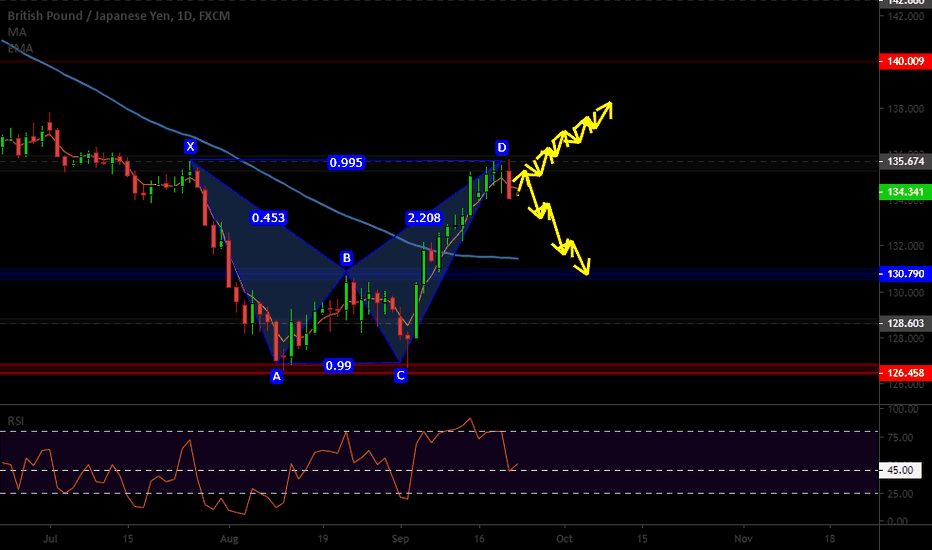Select 128.000 on the price scale
This screenshot has width=932, height=550.
[x=906, y=338]
